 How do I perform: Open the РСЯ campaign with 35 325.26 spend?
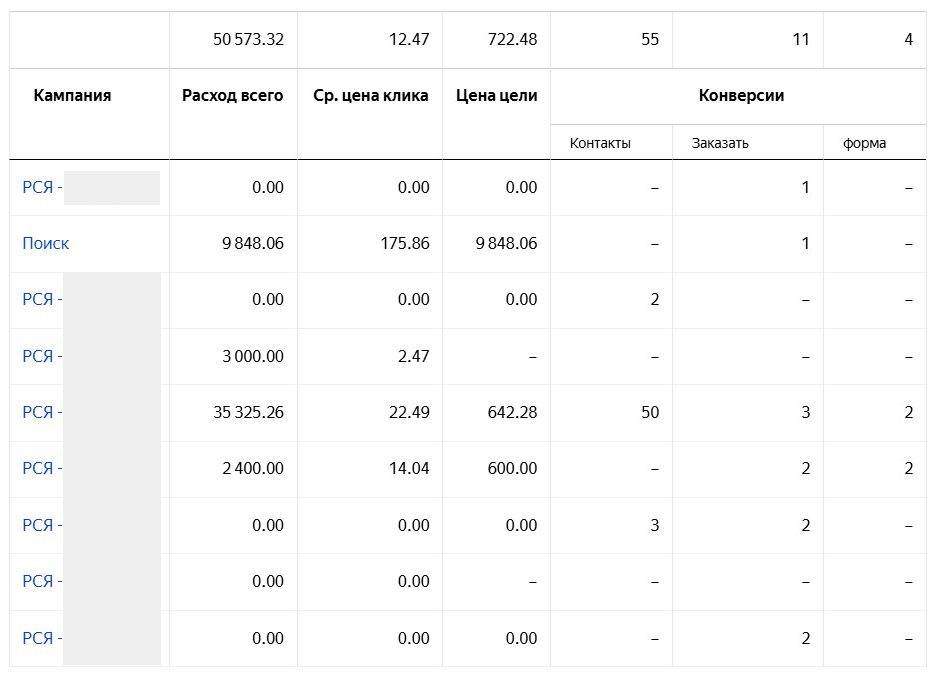(x=41, y=412)
